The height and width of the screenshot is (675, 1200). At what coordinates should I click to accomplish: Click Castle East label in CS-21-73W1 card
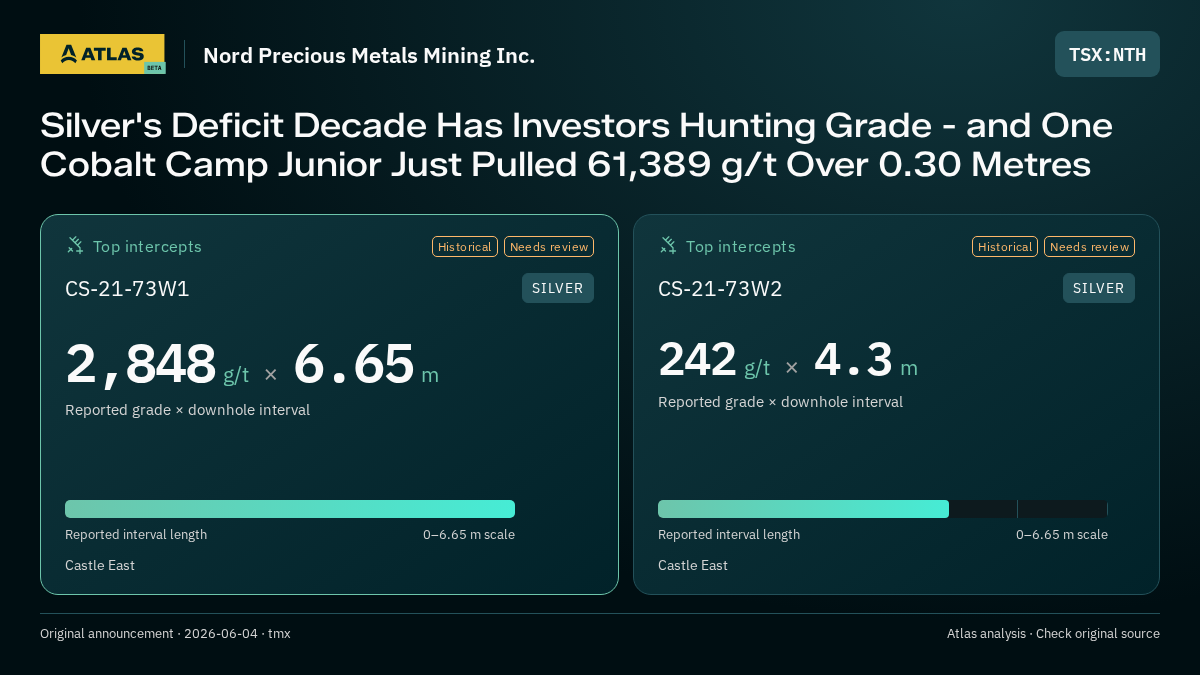[x=100, y=565]
